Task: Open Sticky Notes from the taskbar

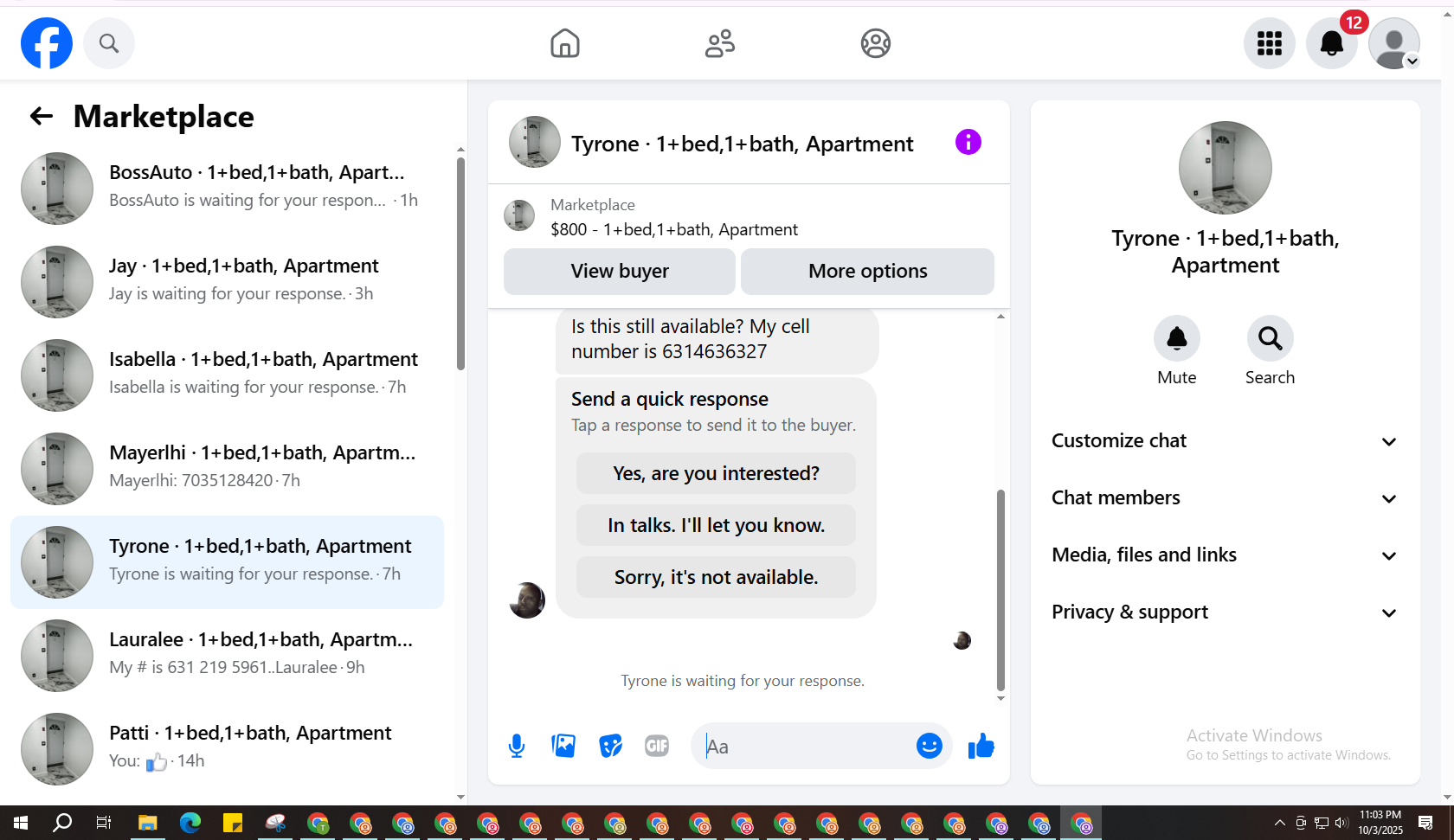Action: tap(233, 823)
